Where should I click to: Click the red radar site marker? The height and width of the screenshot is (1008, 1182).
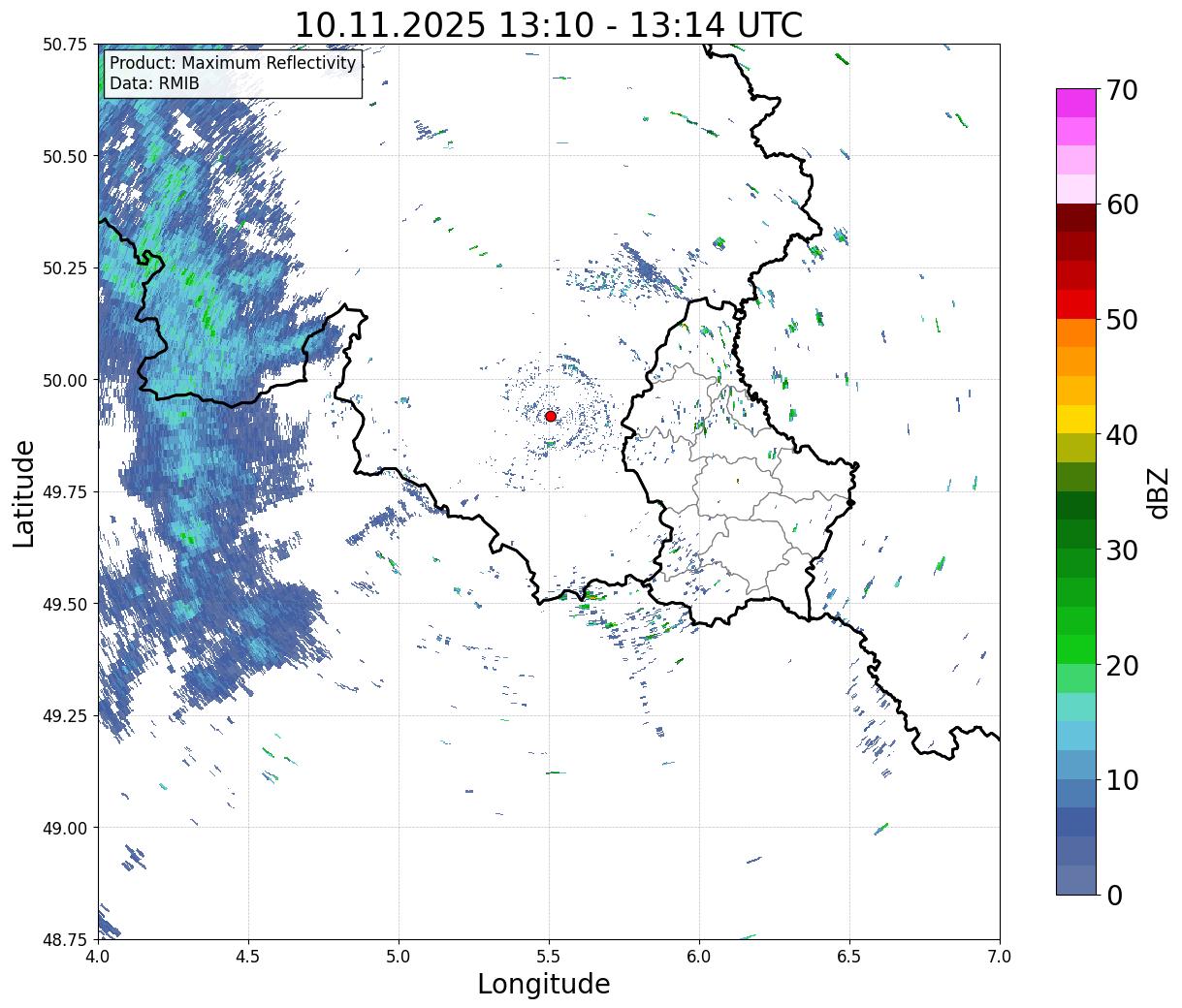pyautogui.click(x=551, y=416)
